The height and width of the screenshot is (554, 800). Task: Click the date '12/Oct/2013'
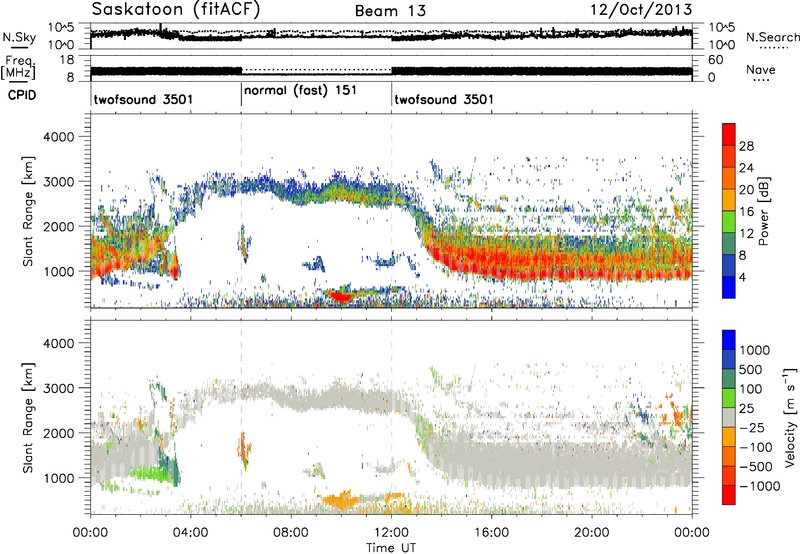pos(641,9)
